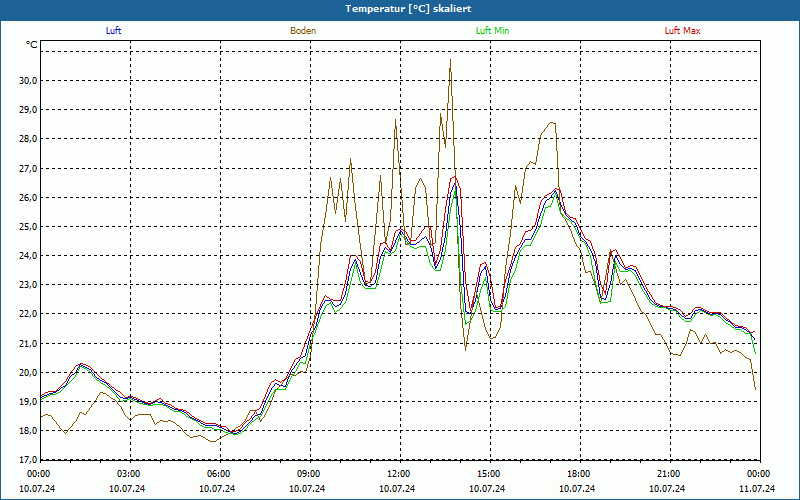This screenshot has width=800, height=500.
Task: Click the 06:00 time axis label
Action: tap(220, 474)
